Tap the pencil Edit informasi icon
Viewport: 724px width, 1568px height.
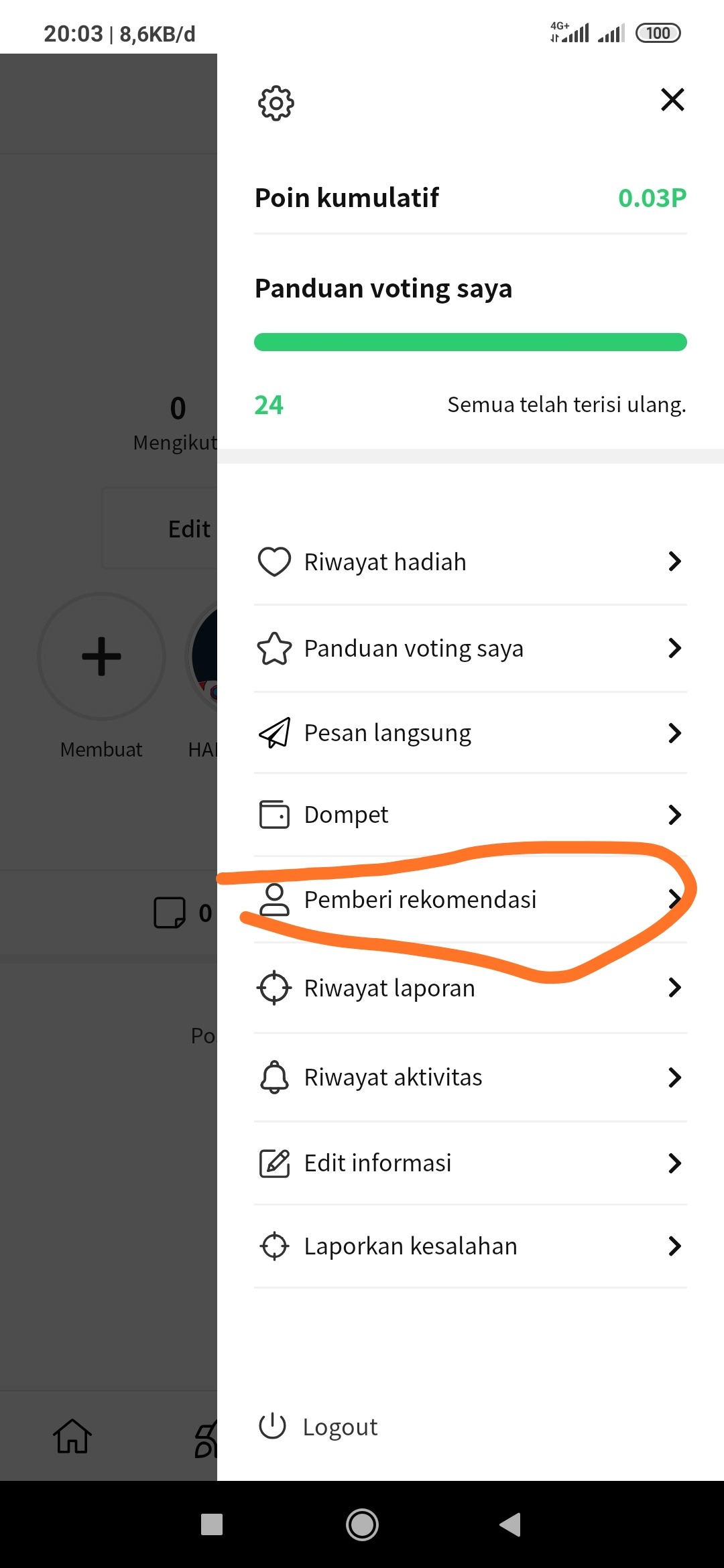274,1163
